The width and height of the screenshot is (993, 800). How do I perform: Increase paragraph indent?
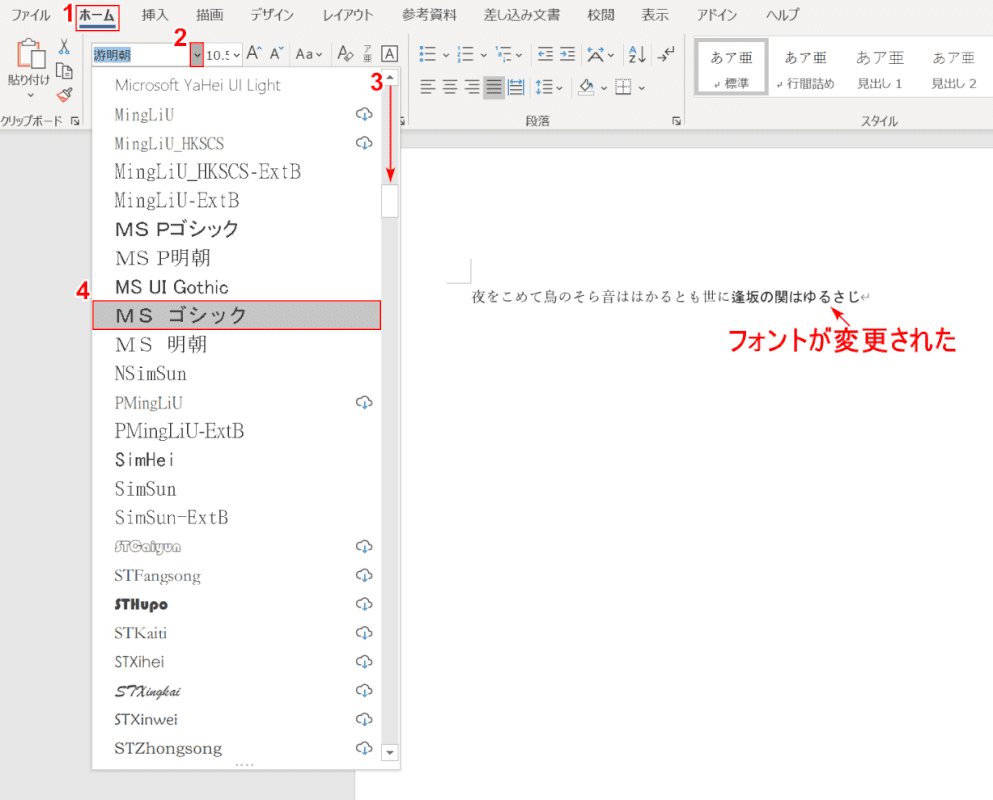tap(567, 54)
